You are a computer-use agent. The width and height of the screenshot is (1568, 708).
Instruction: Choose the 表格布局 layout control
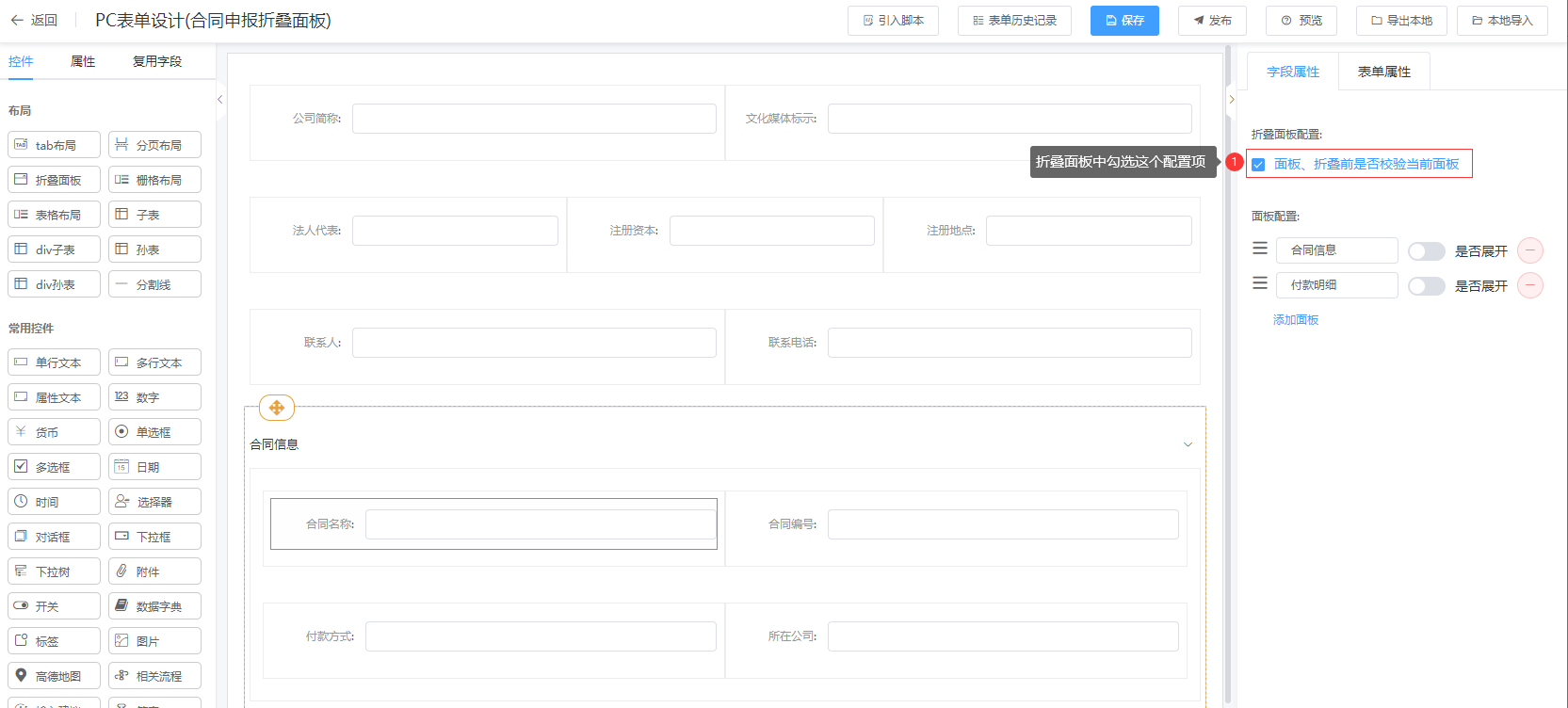[54, 215]
